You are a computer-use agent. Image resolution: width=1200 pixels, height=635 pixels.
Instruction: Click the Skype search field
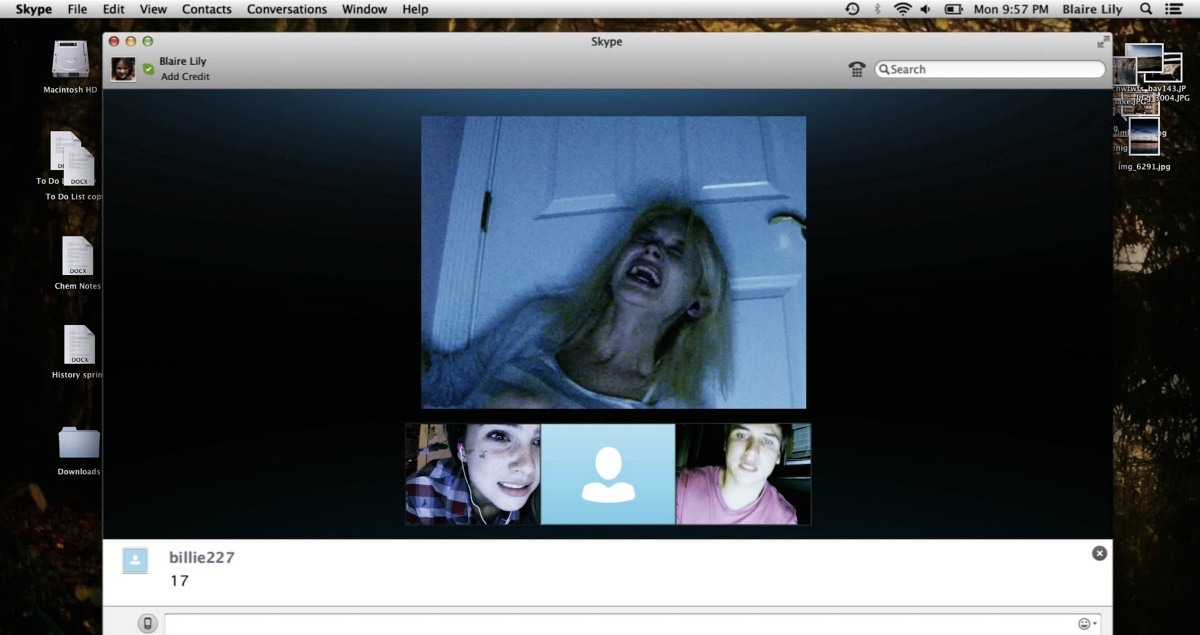(x=990, y=69)
